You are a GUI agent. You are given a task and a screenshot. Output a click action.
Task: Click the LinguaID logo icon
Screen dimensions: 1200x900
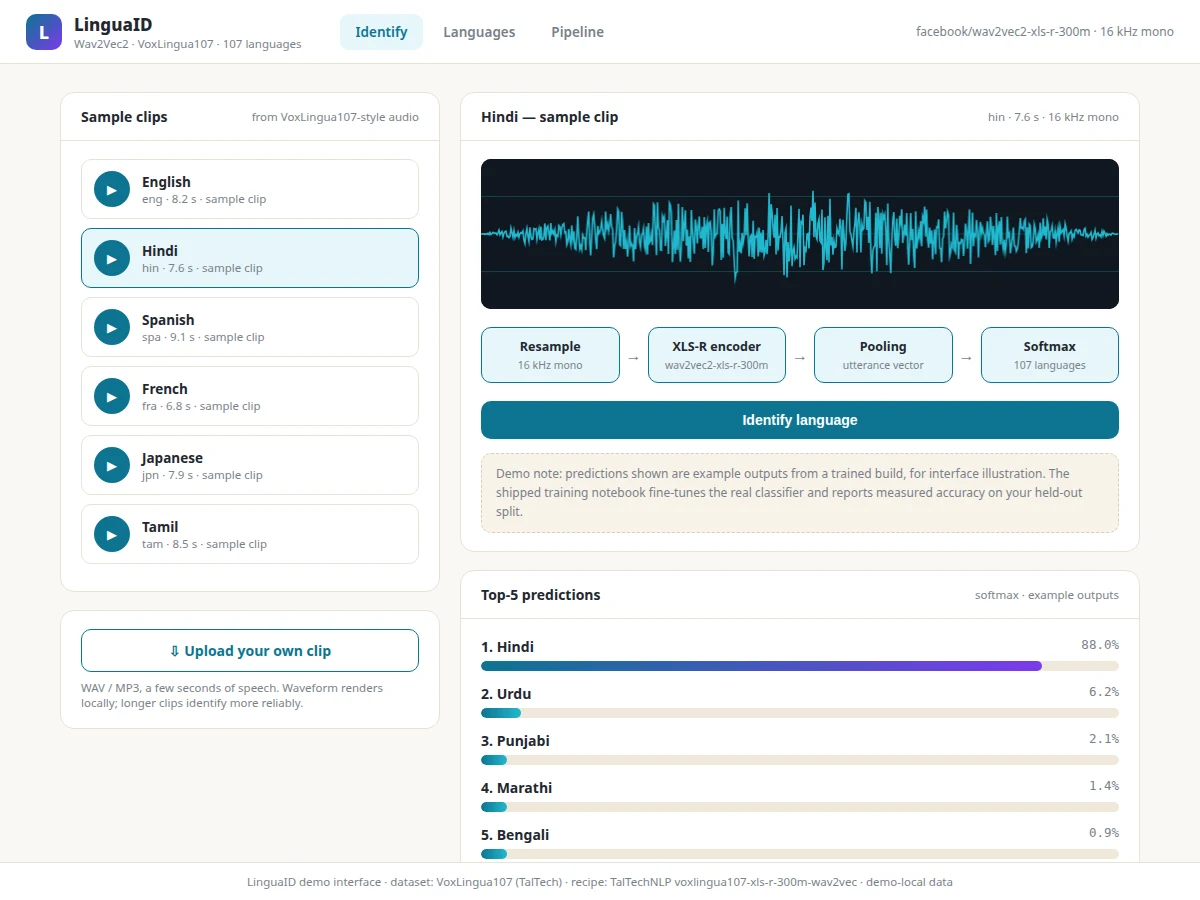[44, 32]
